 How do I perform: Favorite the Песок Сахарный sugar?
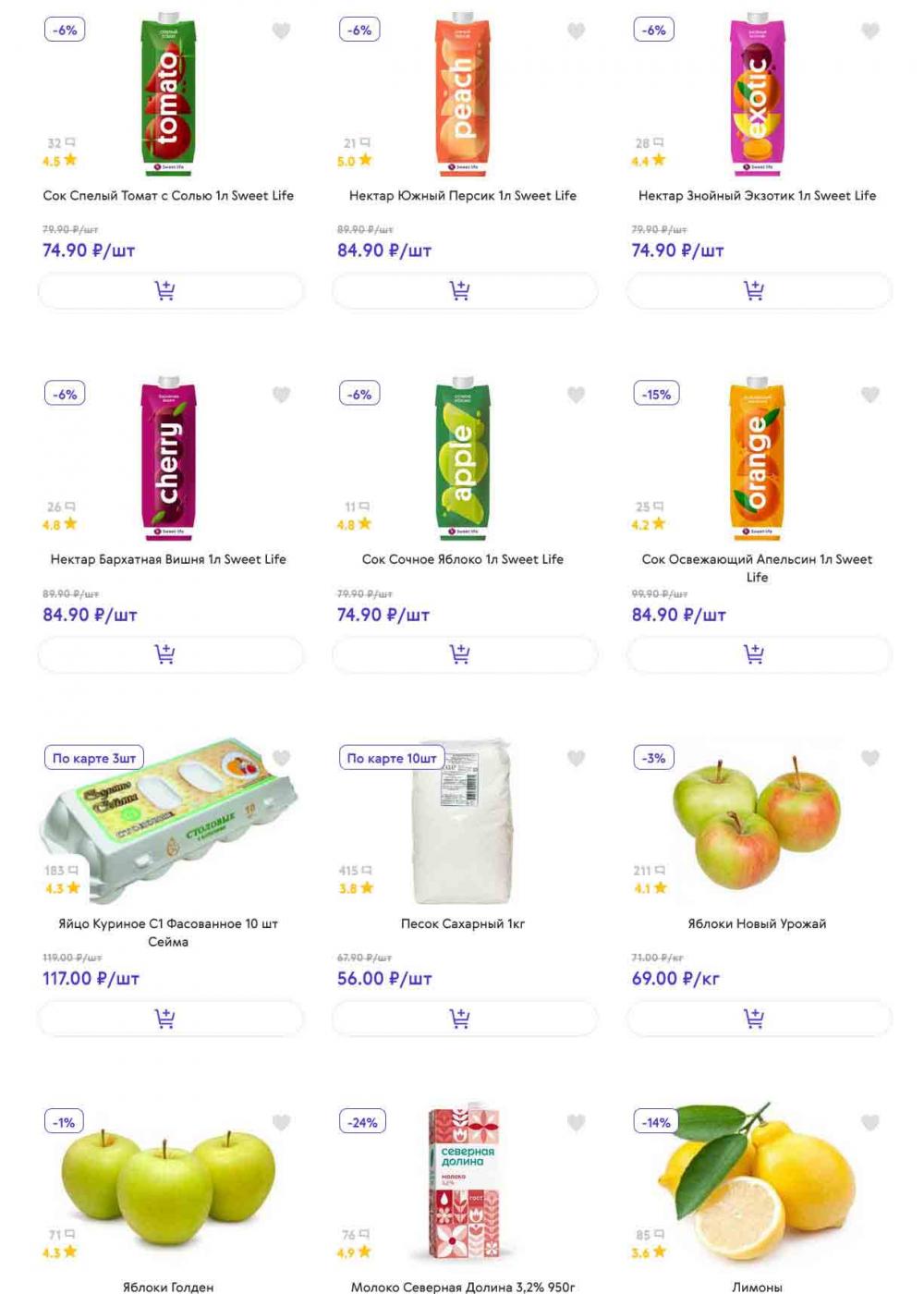tap(577, 758)
